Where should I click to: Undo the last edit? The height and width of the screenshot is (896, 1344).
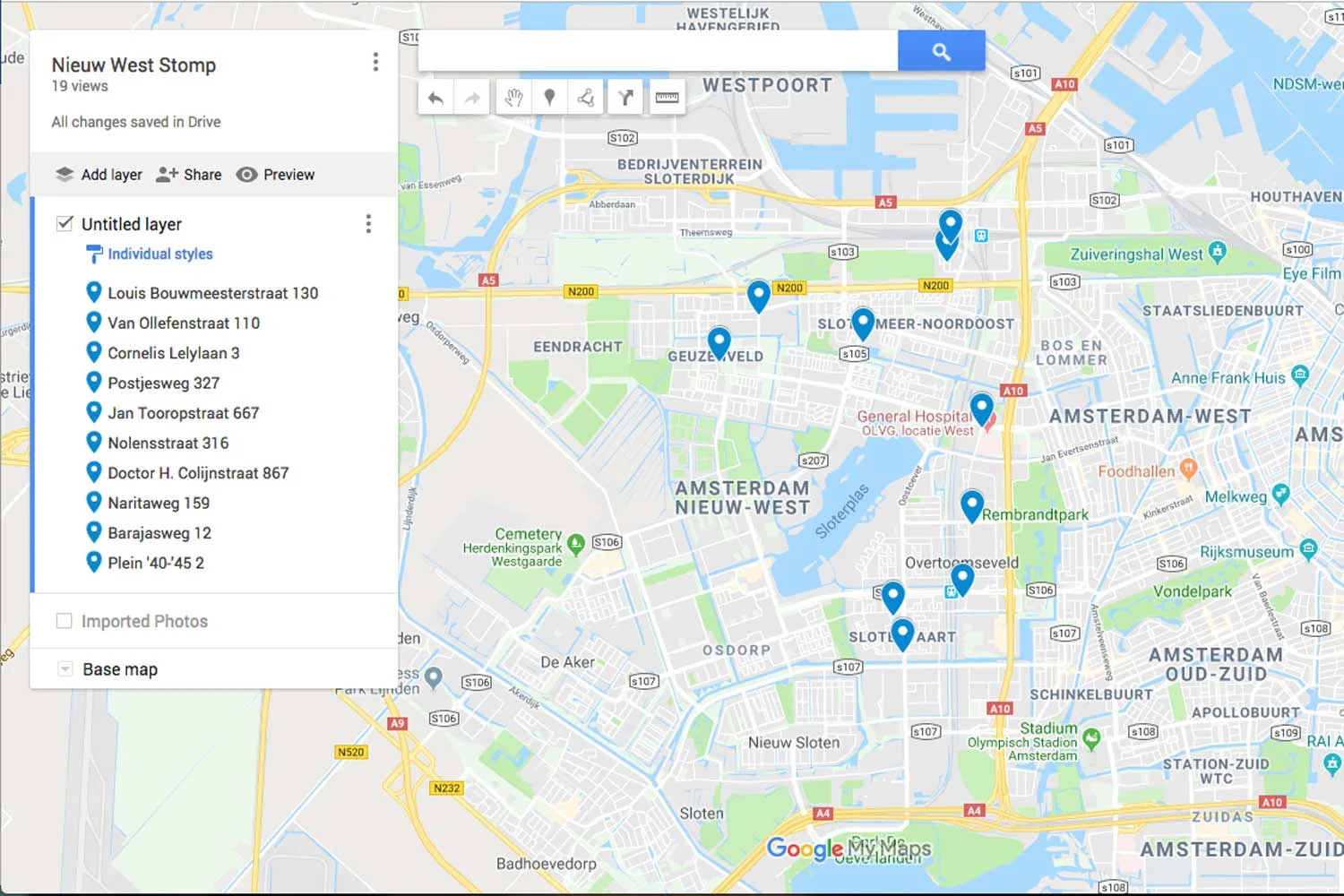tap(435, 98)
